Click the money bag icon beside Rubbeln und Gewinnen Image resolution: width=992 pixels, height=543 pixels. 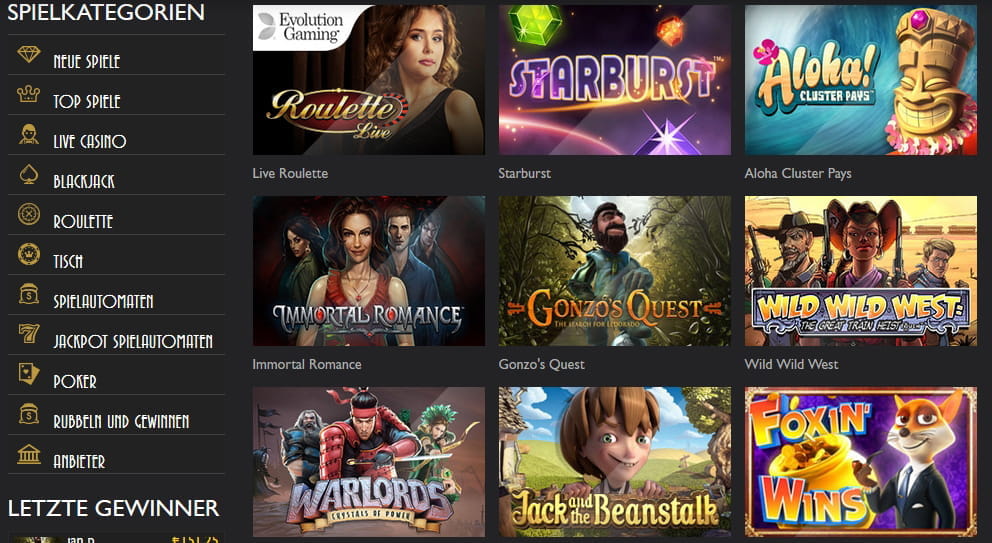pos(28,414)
